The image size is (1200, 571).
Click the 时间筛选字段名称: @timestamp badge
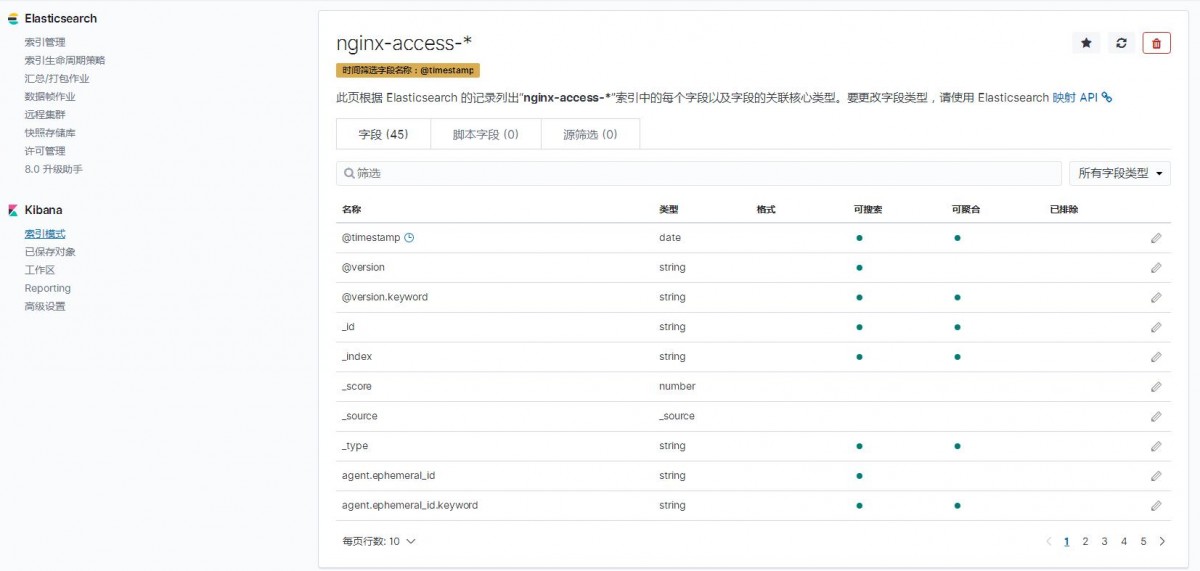click(408, 70)
